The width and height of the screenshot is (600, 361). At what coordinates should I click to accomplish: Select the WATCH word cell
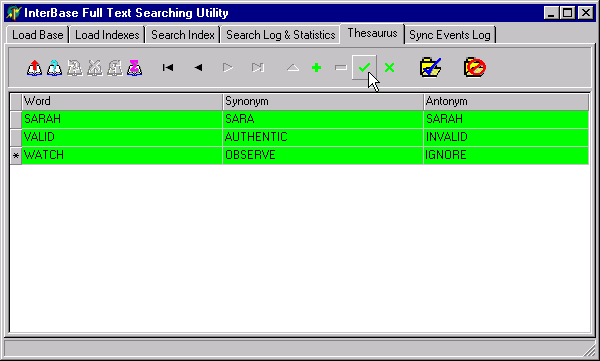(122, 155)
